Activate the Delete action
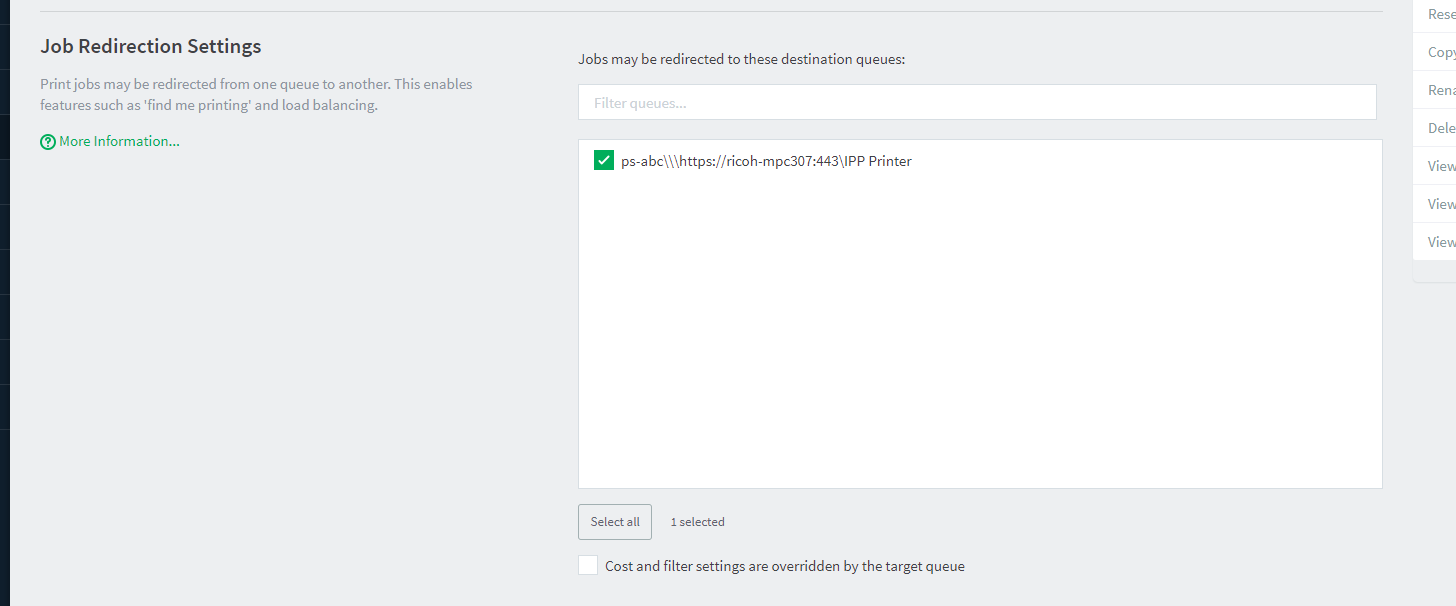 pyautogui.click(x=1440, y=127)
